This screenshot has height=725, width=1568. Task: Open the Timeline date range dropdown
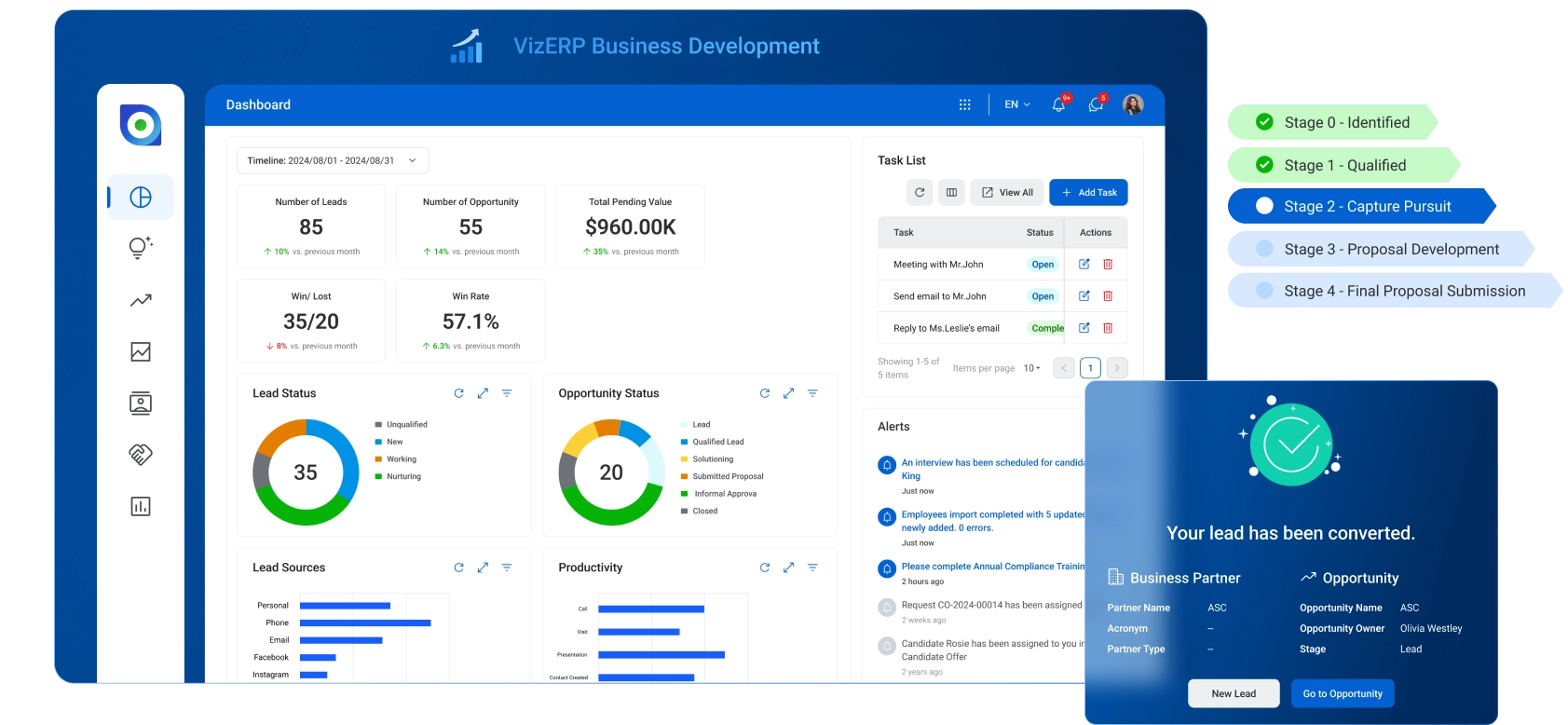pos(333,160)
